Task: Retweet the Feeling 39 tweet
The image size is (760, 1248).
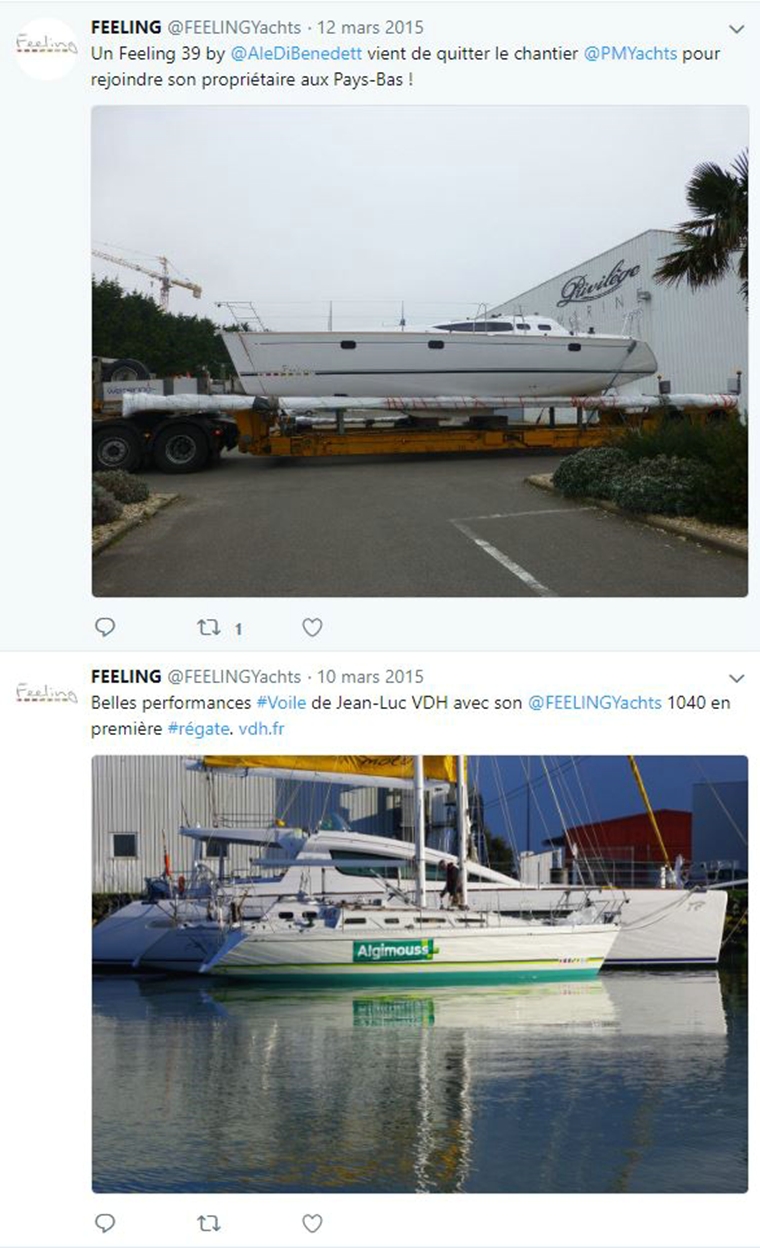Action: tap(209, 628)
